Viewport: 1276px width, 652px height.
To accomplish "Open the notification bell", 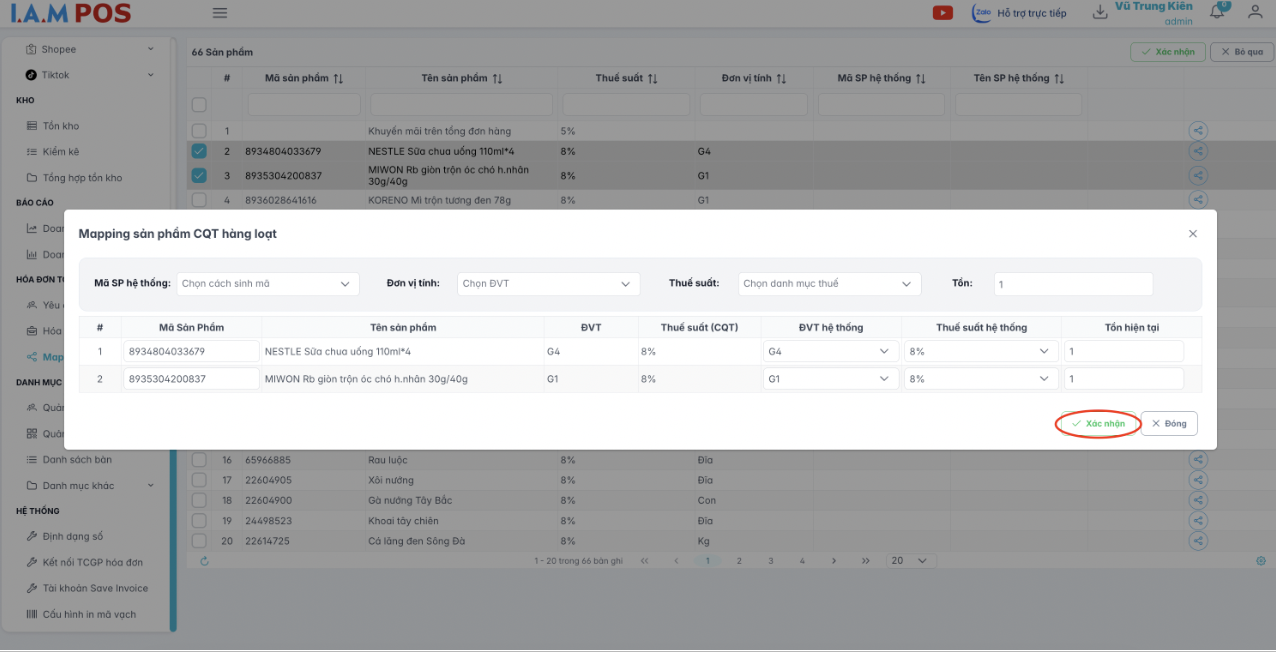I will [1217, 12].
